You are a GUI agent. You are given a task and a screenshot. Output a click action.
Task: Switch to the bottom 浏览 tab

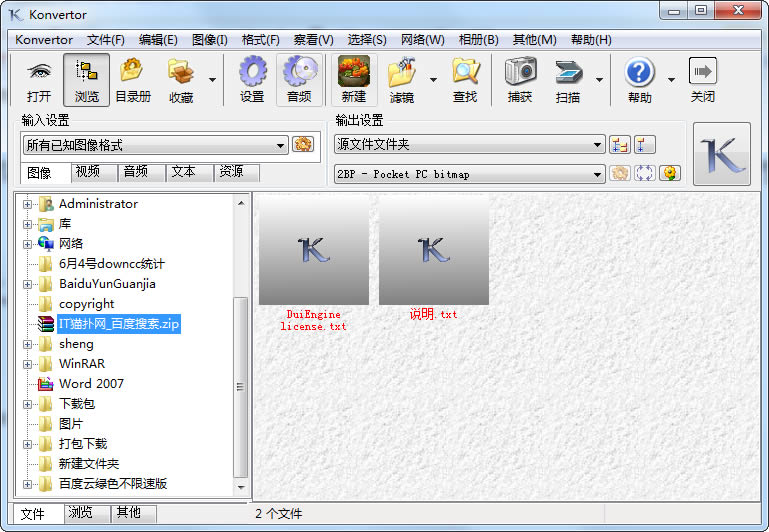(x=86, y=513)
